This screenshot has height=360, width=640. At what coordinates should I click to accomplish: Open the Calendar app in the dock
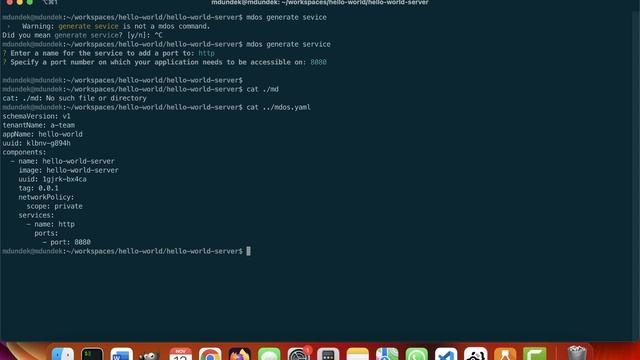pyautogui.click(x=180, y=354)
